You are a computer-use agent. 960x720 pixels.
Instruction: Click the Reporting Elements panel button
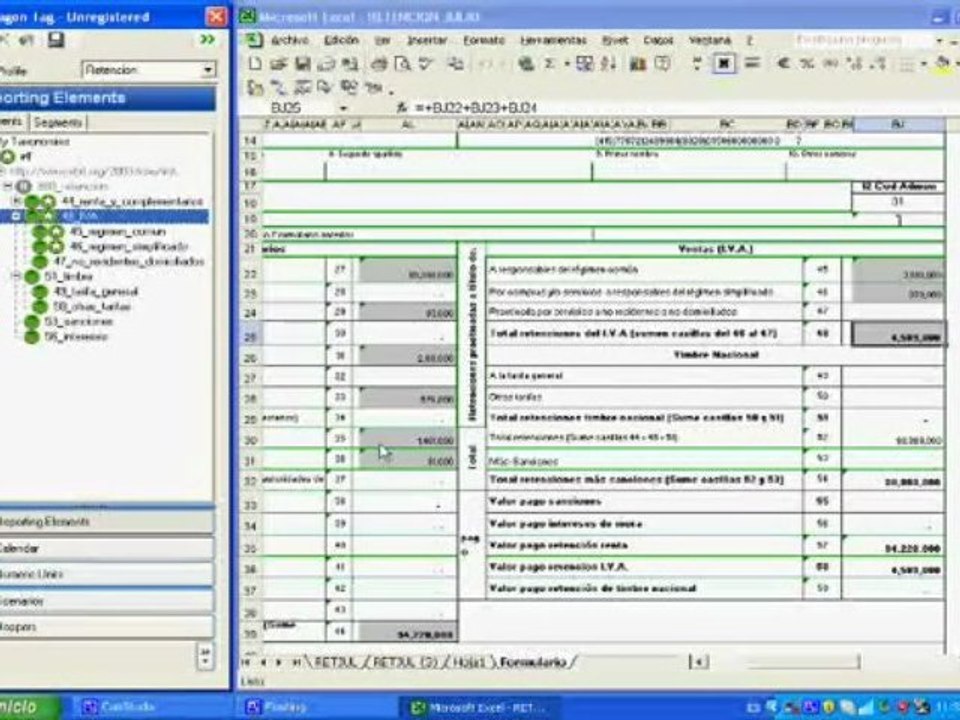[107, 522]
